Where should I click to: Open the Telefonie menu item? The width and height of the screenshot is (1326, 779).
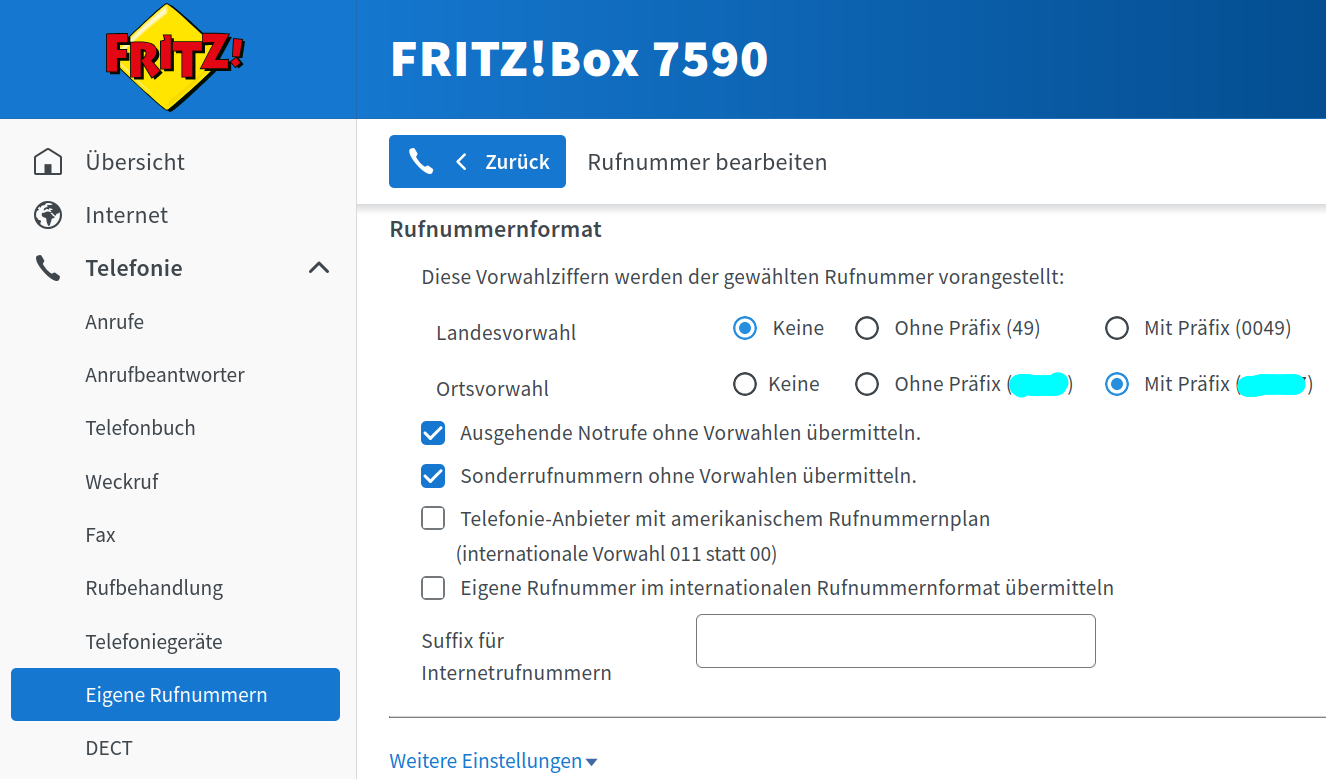click(134, 268)
